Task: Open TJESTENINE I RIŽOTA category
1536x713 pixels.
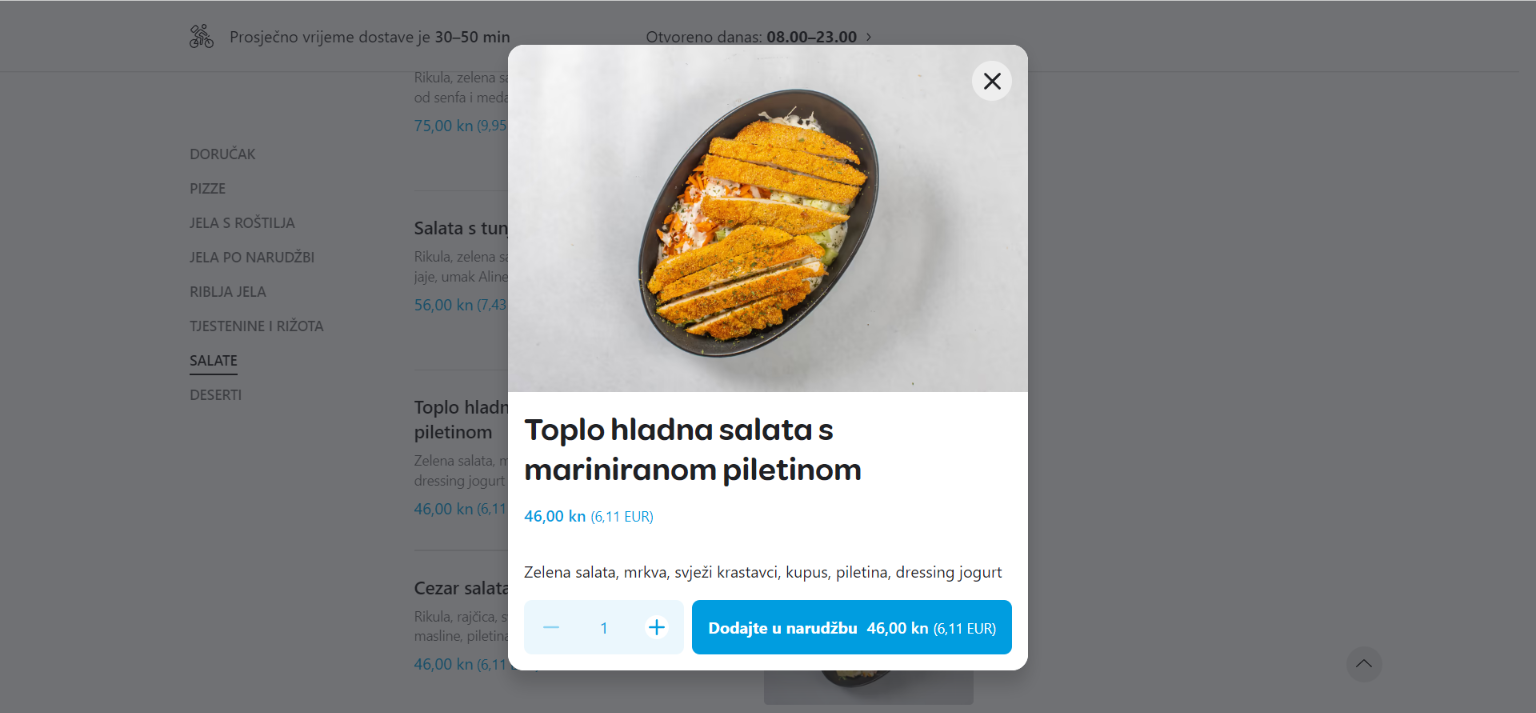Action: [257, 326]
